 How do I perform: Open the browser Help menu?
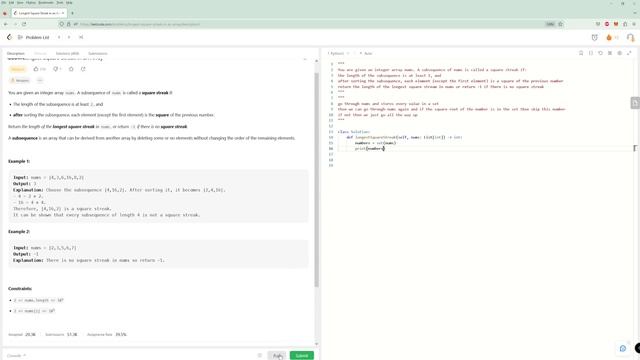69,2
